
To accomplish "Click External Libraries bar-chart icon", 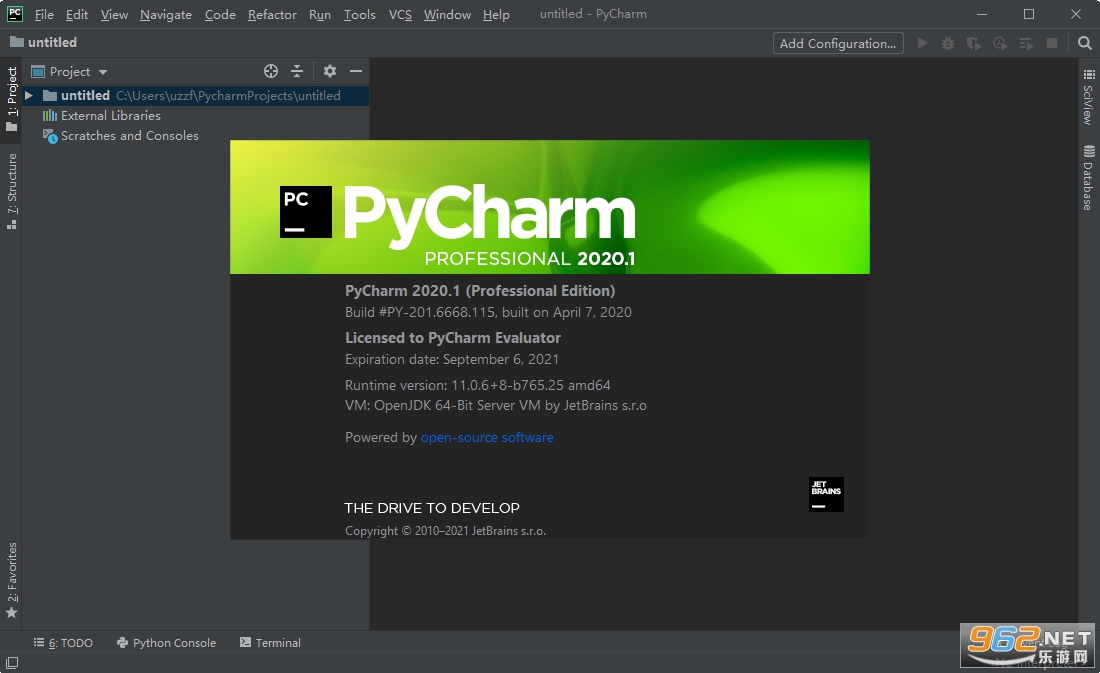I will pyautogui.click(x=50, y=116).
